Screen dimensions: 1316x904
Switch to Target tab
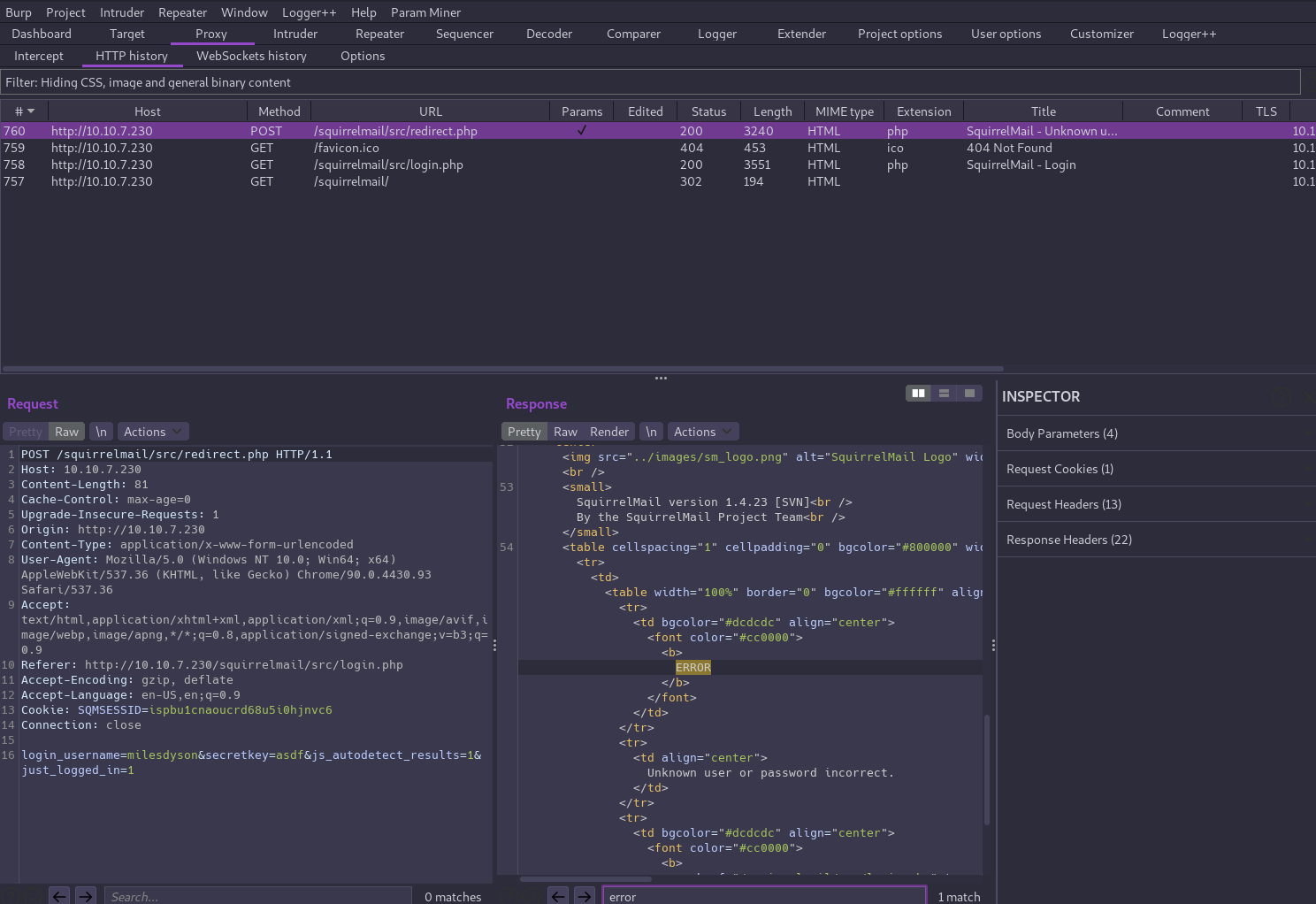coord(127,34)
